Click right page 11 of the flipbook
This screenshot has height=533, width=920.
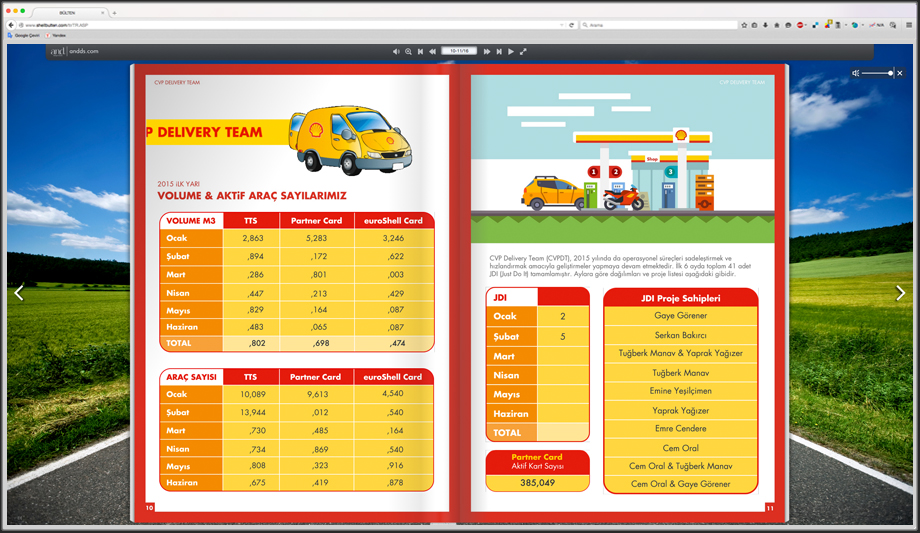click(x=623, y=294)
